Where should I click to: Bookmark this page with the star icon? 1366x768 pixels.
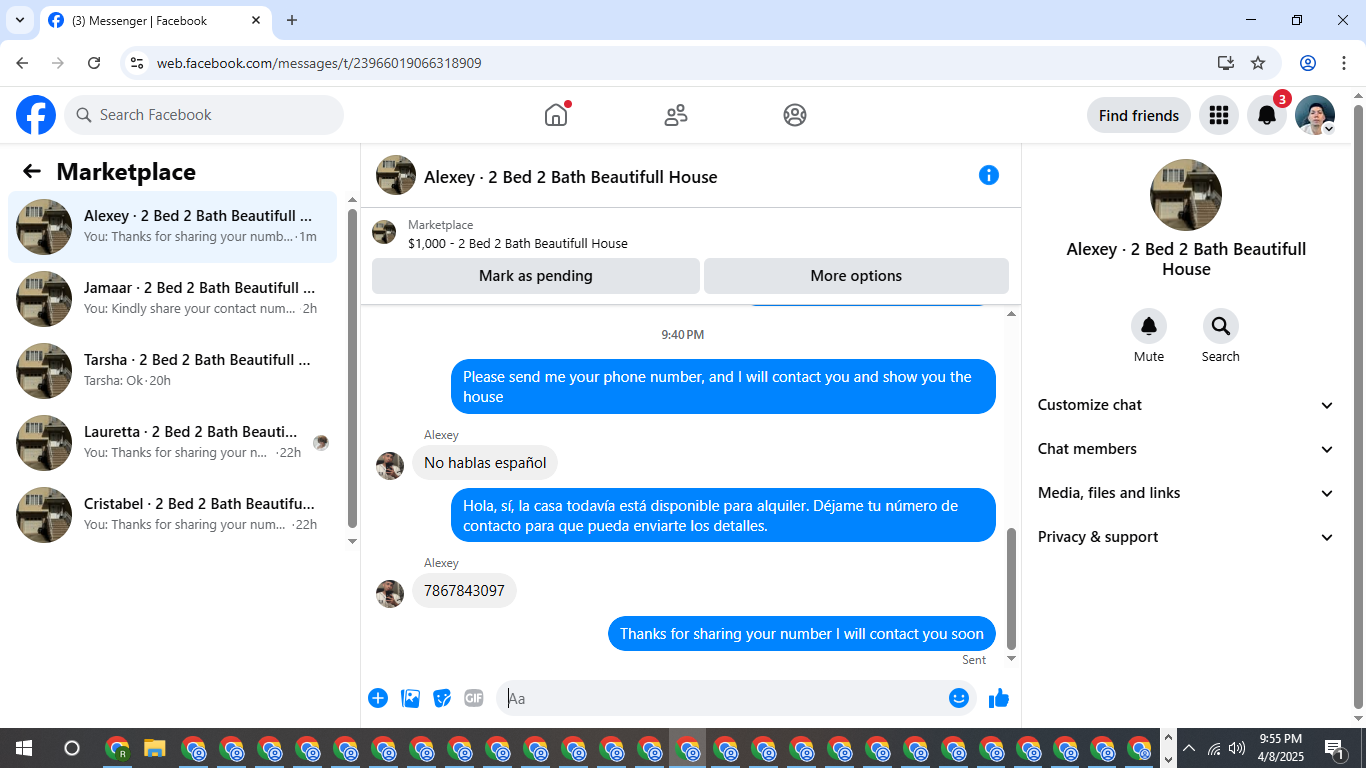[1258, 63]
